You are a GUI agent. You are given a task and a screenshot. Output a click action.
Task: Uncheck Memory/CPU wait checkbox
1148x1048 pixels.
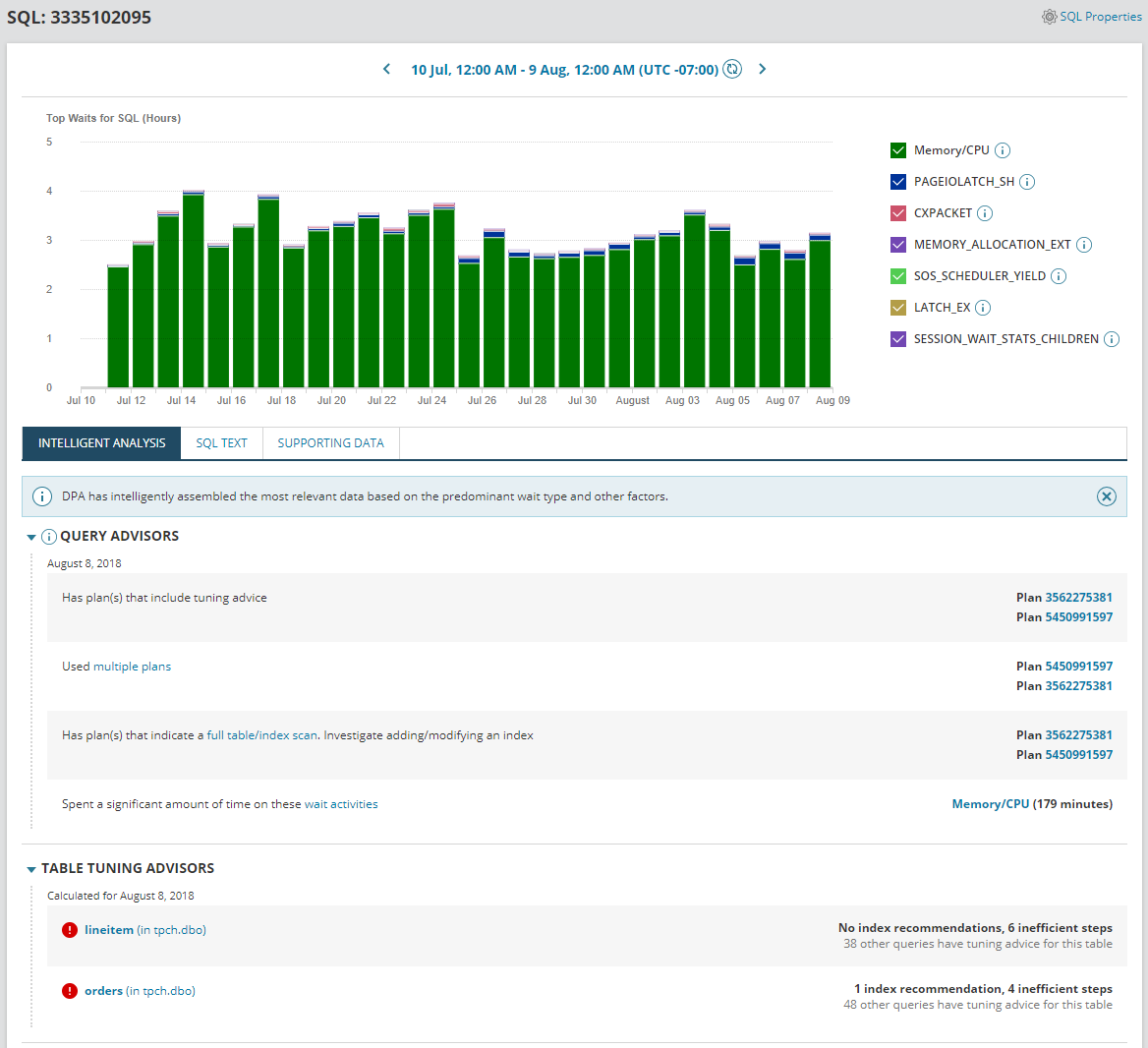click(898, 150)
